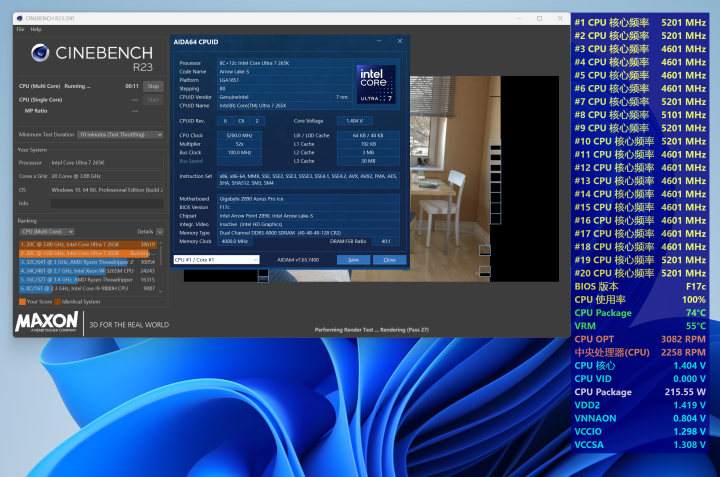The width and height of the screenshot is (720, 477).
Task: Click the Maxon logo
Action: point(47,322)
